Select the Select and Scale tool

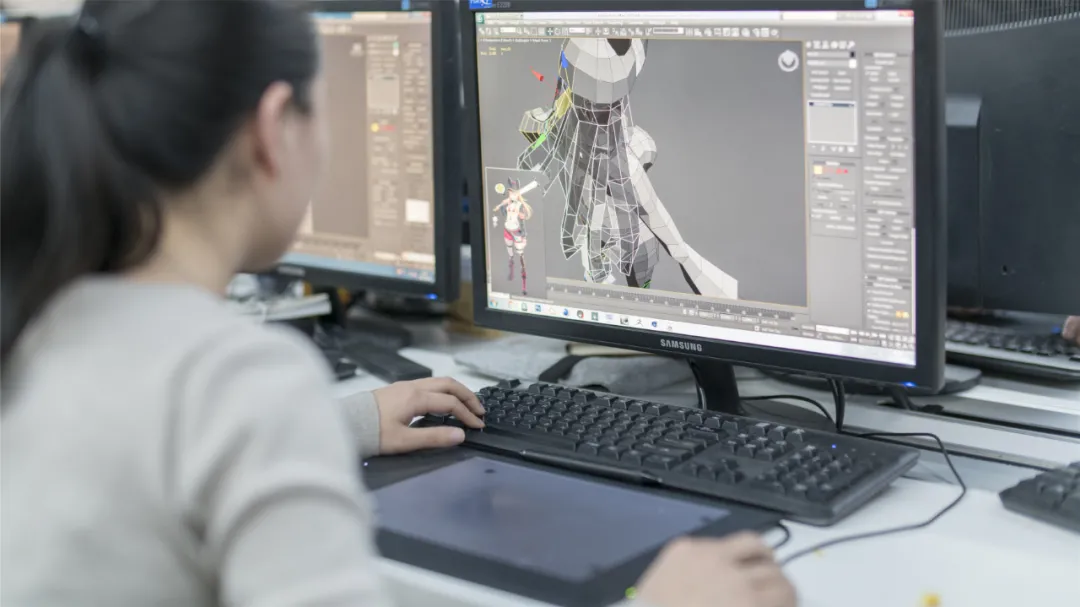point(565,32)
